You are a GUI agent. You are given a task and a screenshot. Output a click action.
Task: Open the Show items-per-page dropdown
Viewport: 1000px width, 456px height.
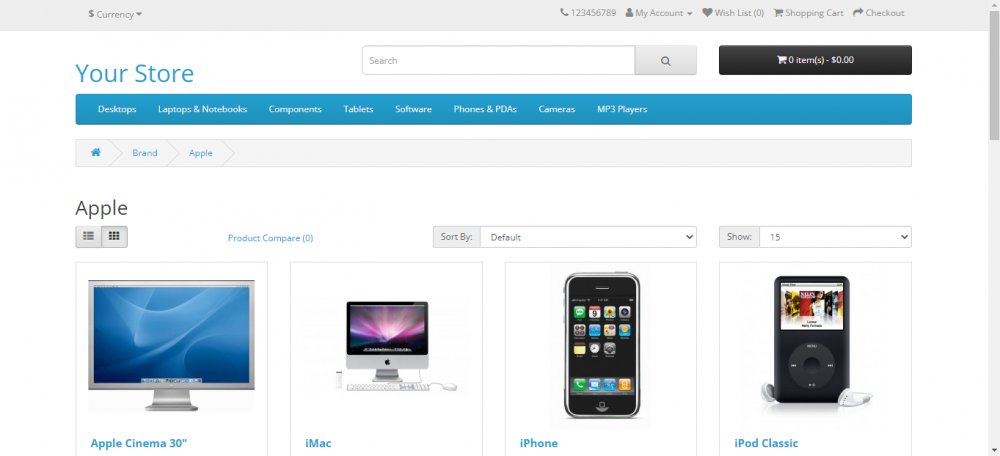tap(835, 237)
